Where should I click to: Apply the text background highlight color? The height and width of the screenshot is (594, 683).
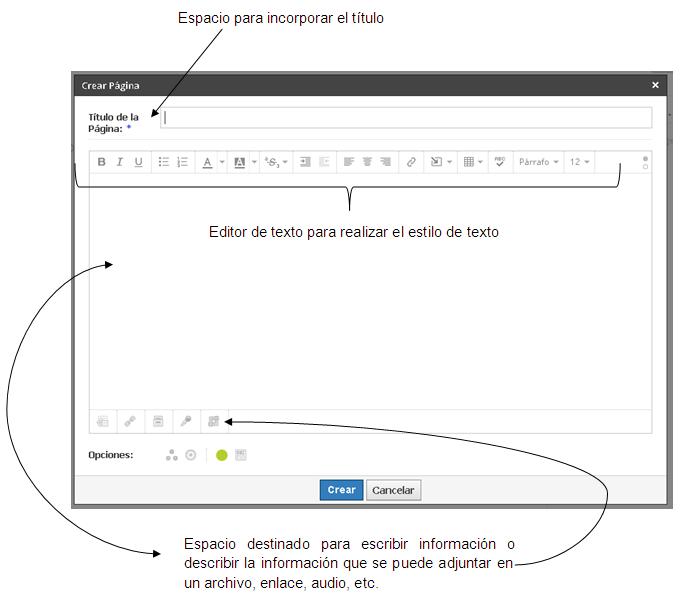[x=240, y=162]
